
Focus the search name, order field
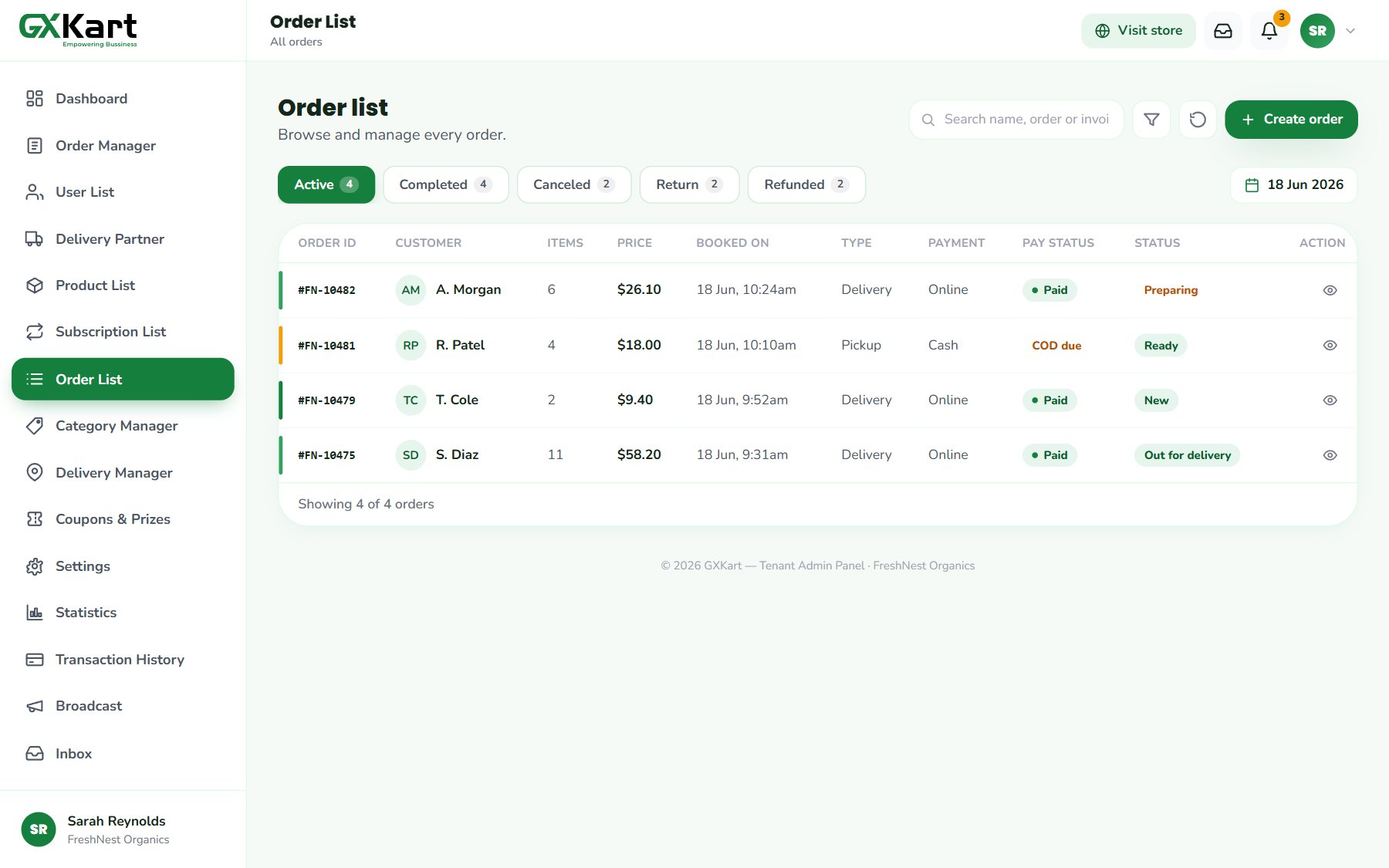point(1016,120)
